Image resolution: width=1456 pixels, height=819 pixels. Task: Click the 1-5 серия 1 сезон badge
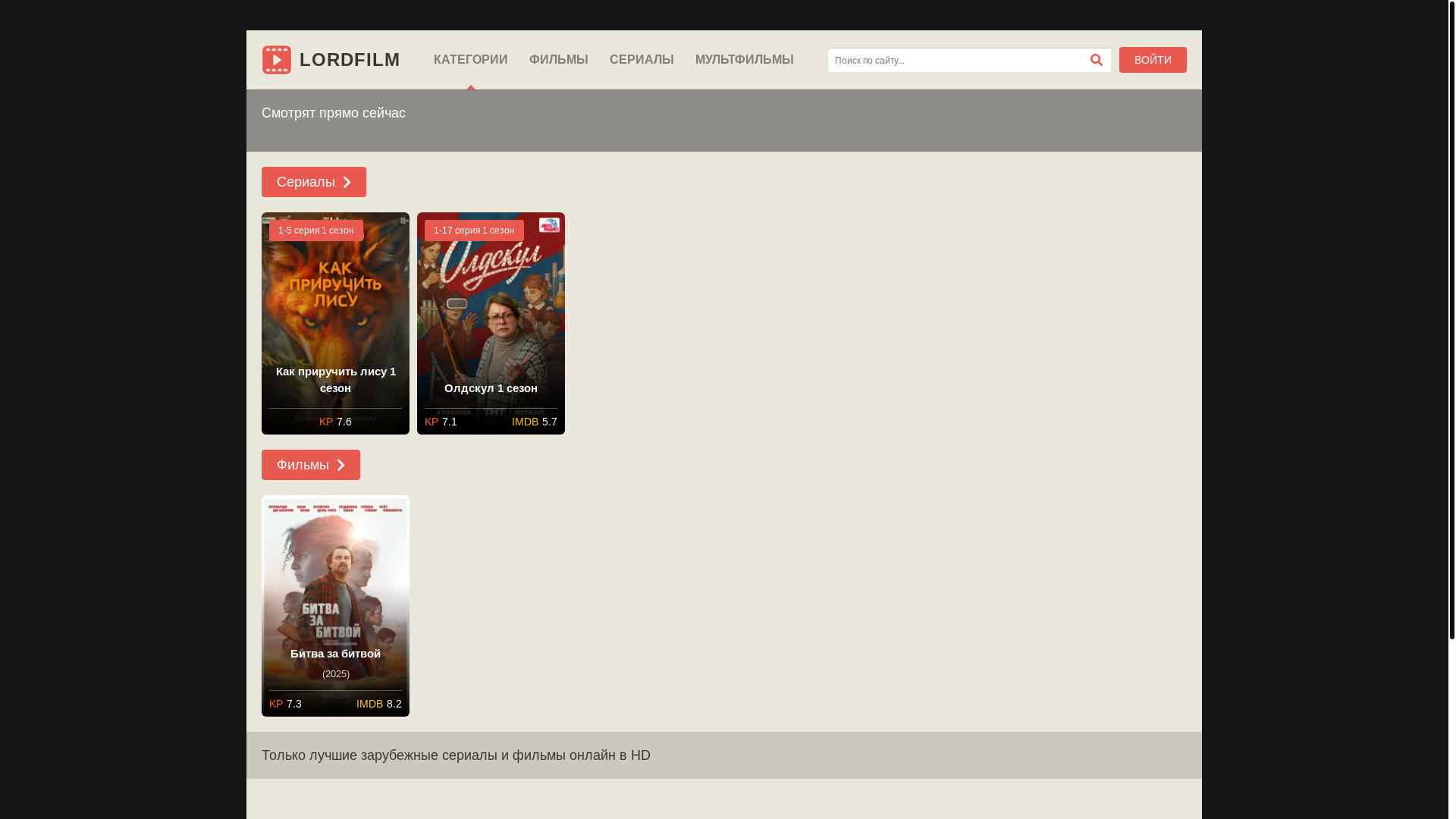316,231
